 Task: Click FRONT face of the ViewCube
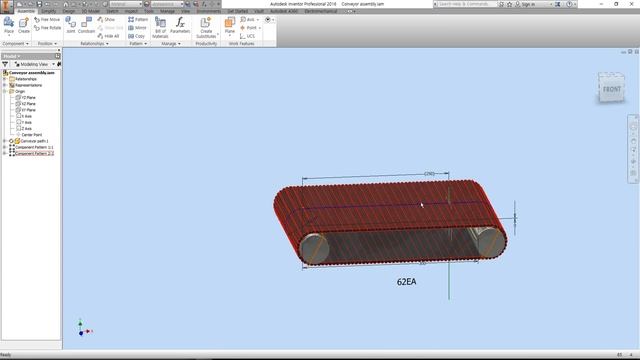click(611, 89)
